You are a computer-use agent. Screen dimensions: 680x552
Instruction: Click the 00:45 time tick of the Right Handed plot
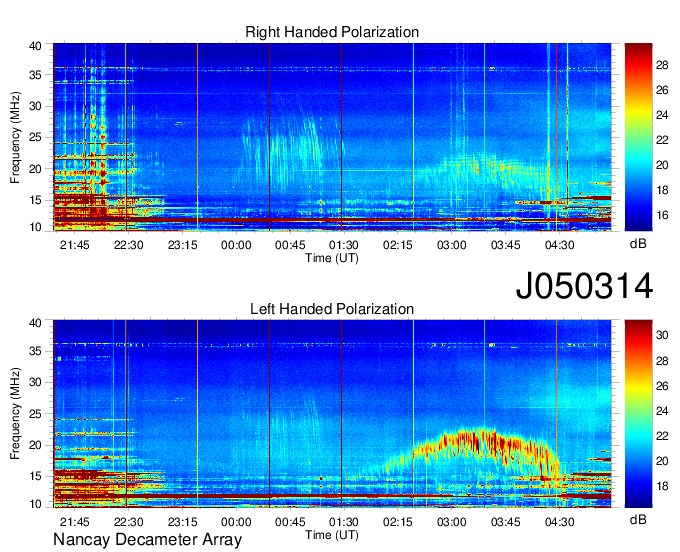290,245
